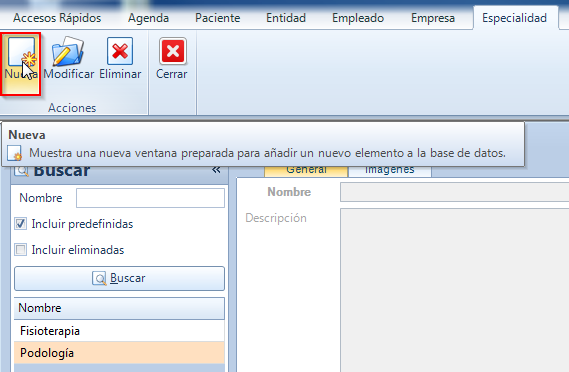
Task: Click the Buscar search button
Action: pos(119,278)
